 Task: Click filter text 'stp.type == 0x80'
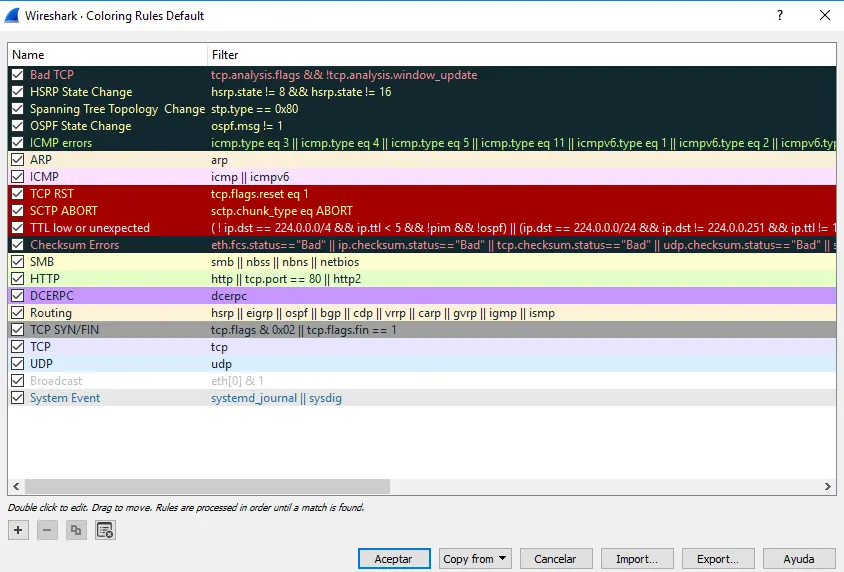pyautogui.click(x=255, y=109)
